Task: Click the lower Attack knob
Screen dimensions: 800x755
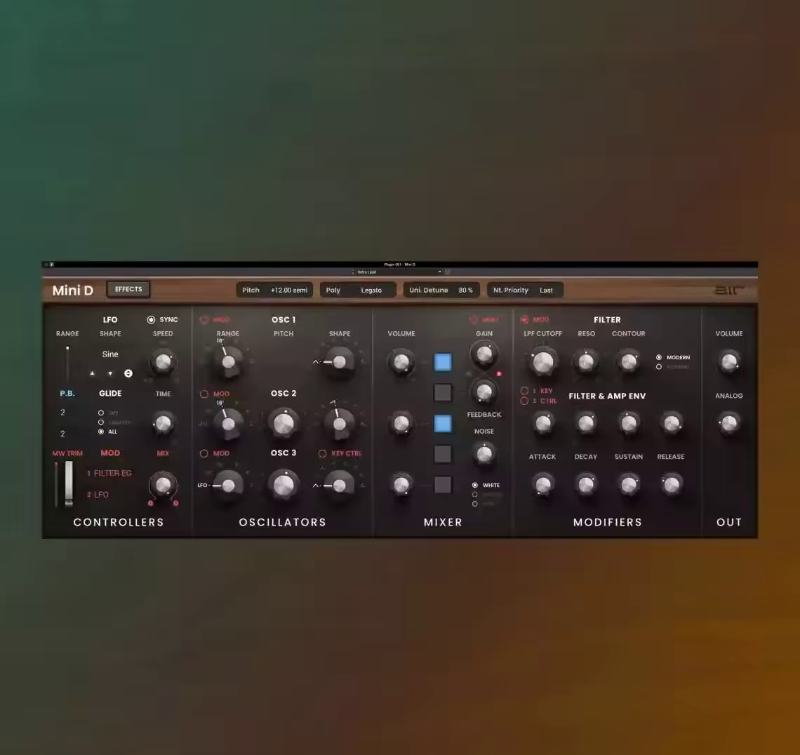Action: pos(542,484)
